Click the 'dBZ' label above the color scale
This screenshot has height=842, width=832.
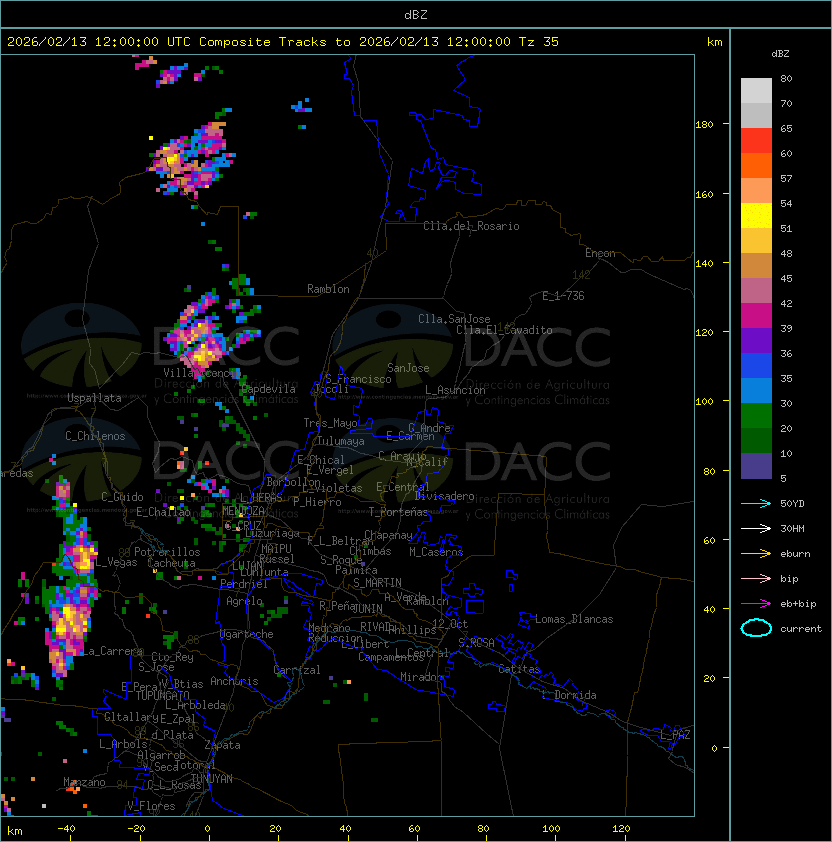click(x=780, y=54)
